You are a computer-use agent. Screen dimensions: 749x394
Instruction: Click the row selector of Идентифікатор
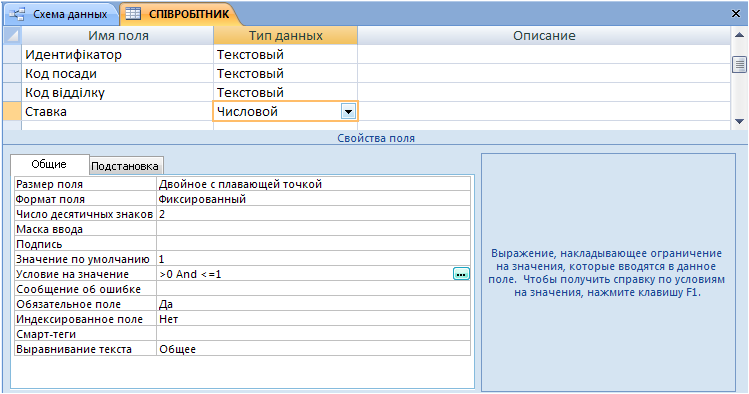click(x=12, y=54)
